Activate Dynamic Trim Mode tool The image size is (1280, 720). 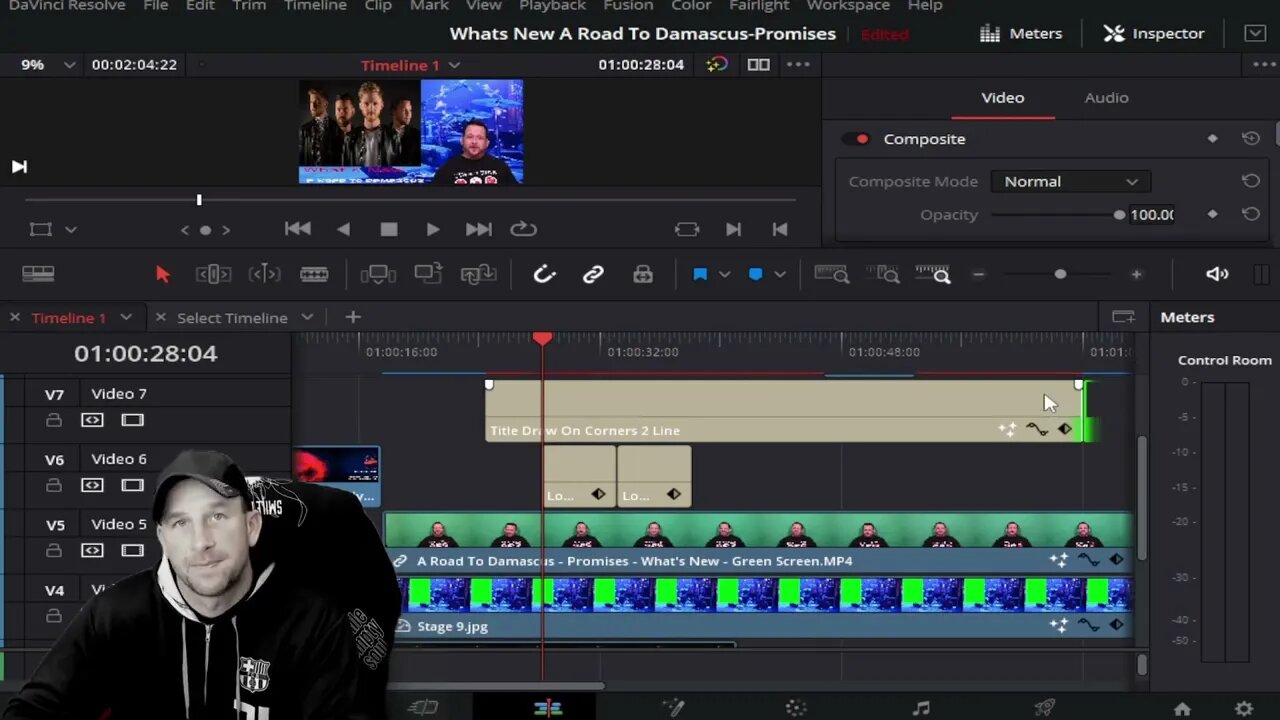pyautogui.click(x=264, y=274)
